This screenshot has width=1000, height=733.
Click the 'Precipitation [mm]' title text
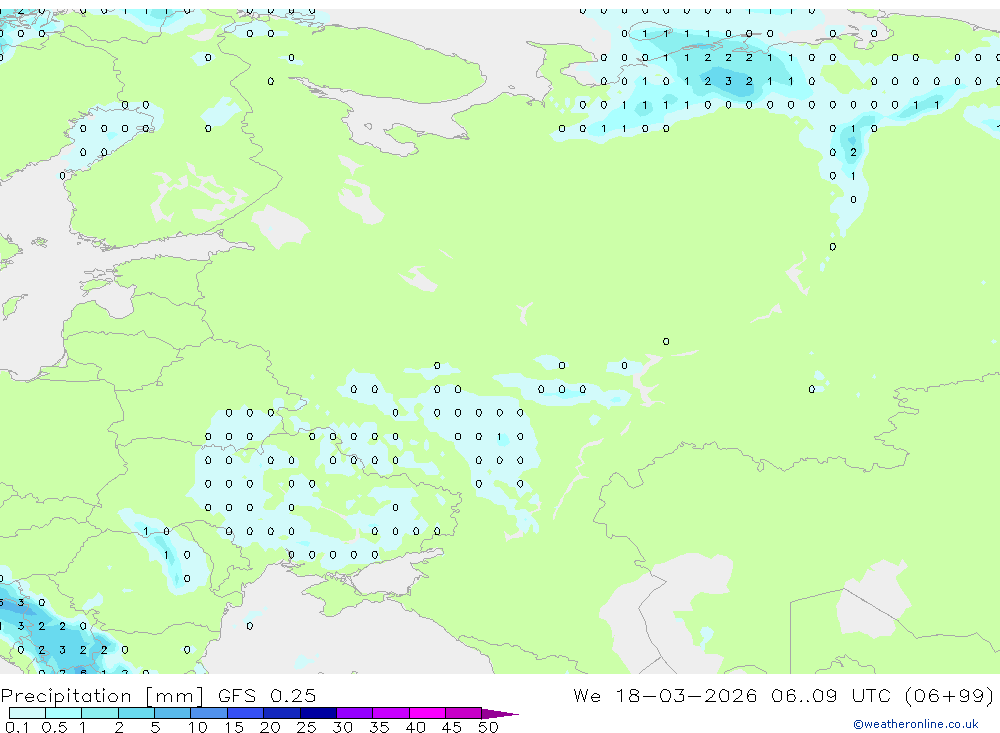point(102,696)
